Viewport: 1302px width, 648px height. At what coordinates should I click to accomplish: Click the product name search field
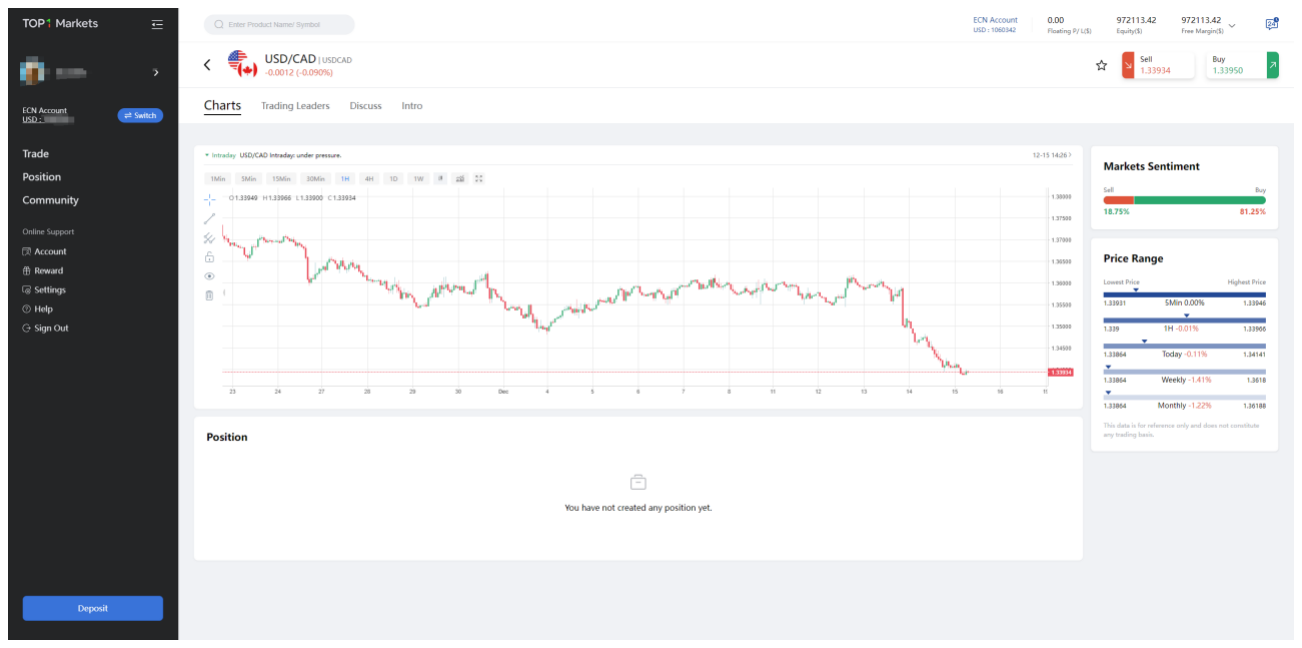(x=279, y=24)
